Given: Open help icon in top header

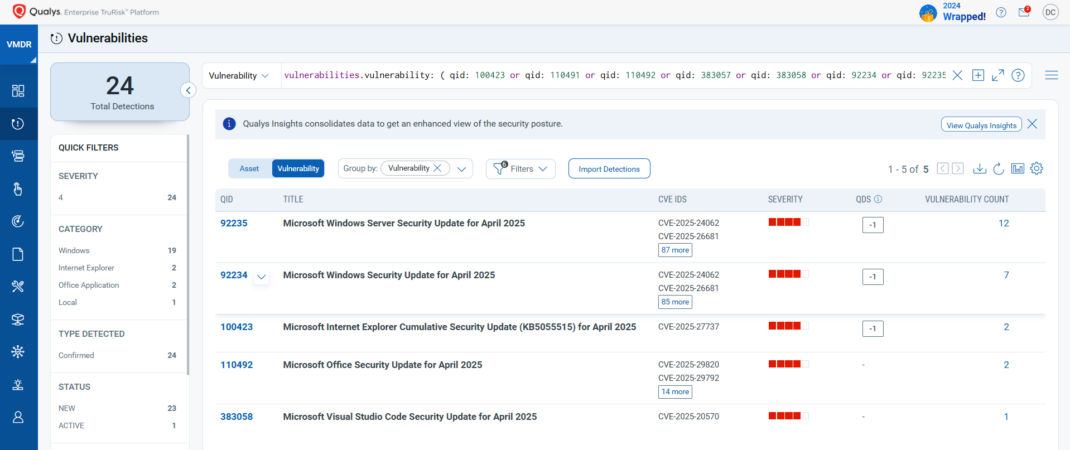Looking at the screenshot, I should pos(1001,12).
